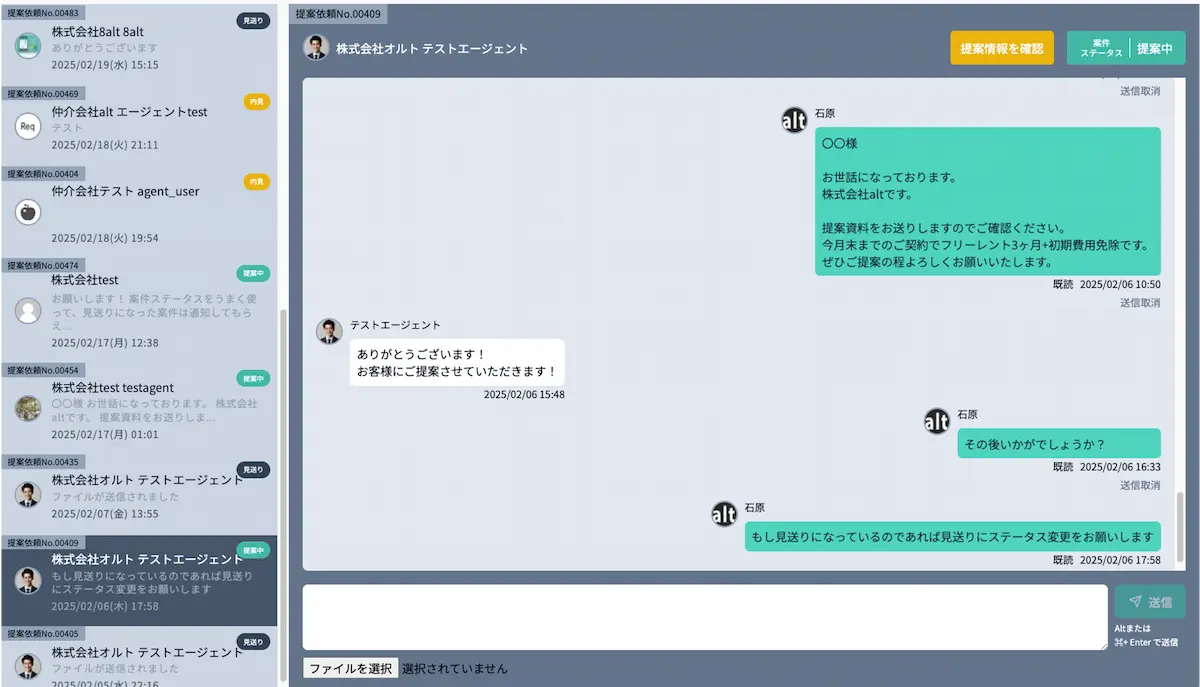Click the header avatar beside 株式会社オルト テストエージェント
Viewport: 1200px width, 687px height.
pyautogui.click(x=316, y=48)
